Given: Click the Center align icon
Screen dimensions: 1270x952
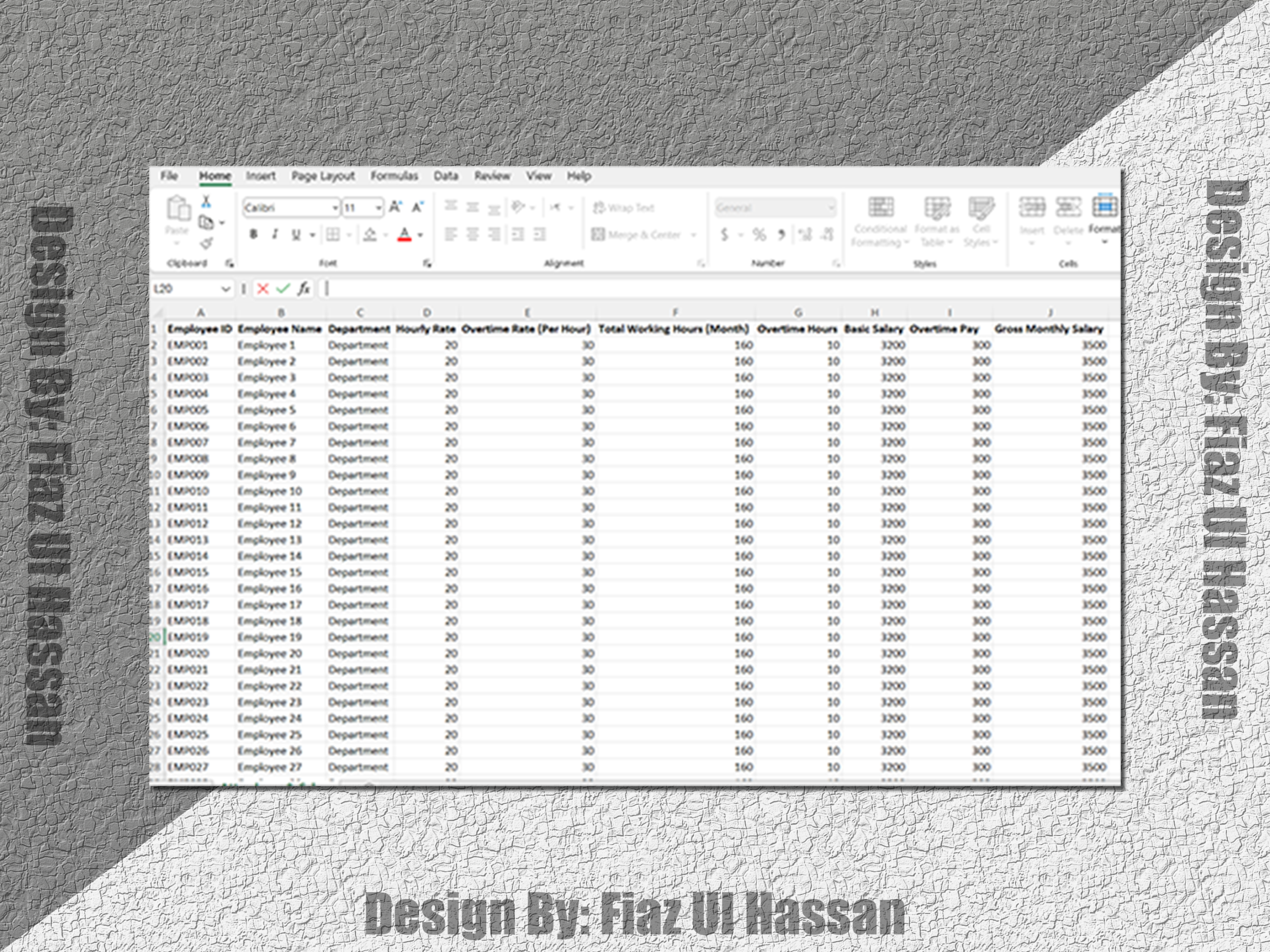Looking at the screenshot, I should (x=472, y=235).
